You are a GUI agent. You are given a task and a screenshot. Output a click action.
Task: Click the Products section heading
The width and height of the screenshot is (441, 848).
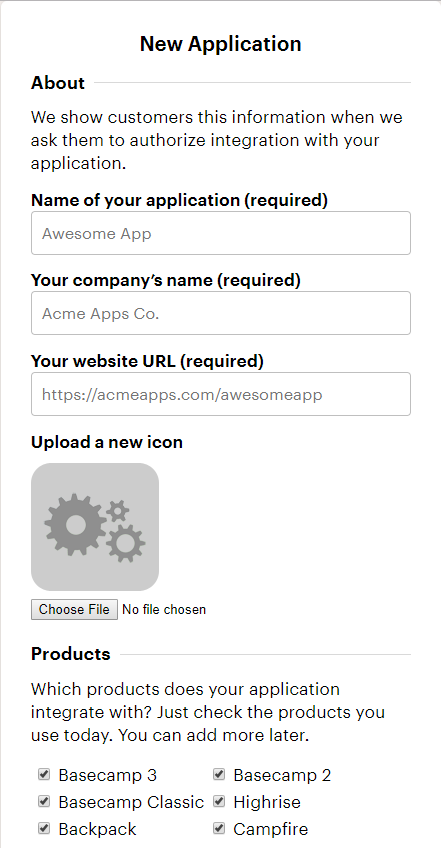click(71, 654)
